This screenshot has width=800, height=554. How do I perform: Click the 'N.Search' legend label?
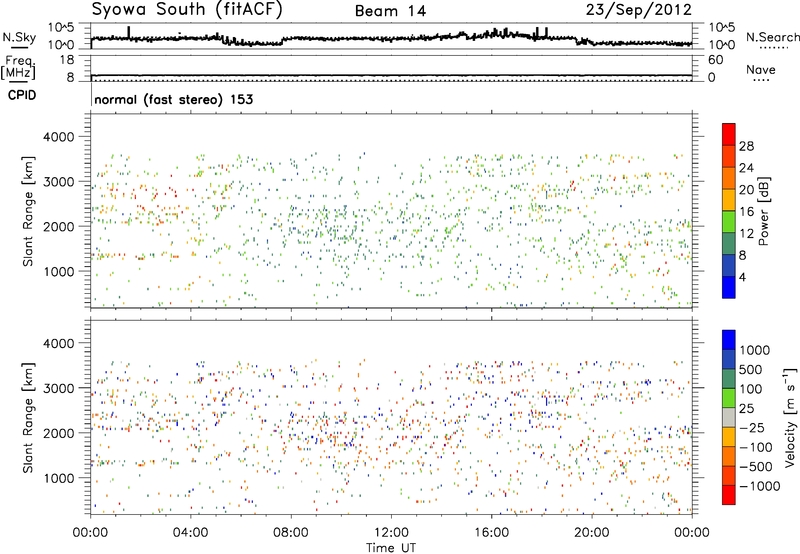pos(772,37)
